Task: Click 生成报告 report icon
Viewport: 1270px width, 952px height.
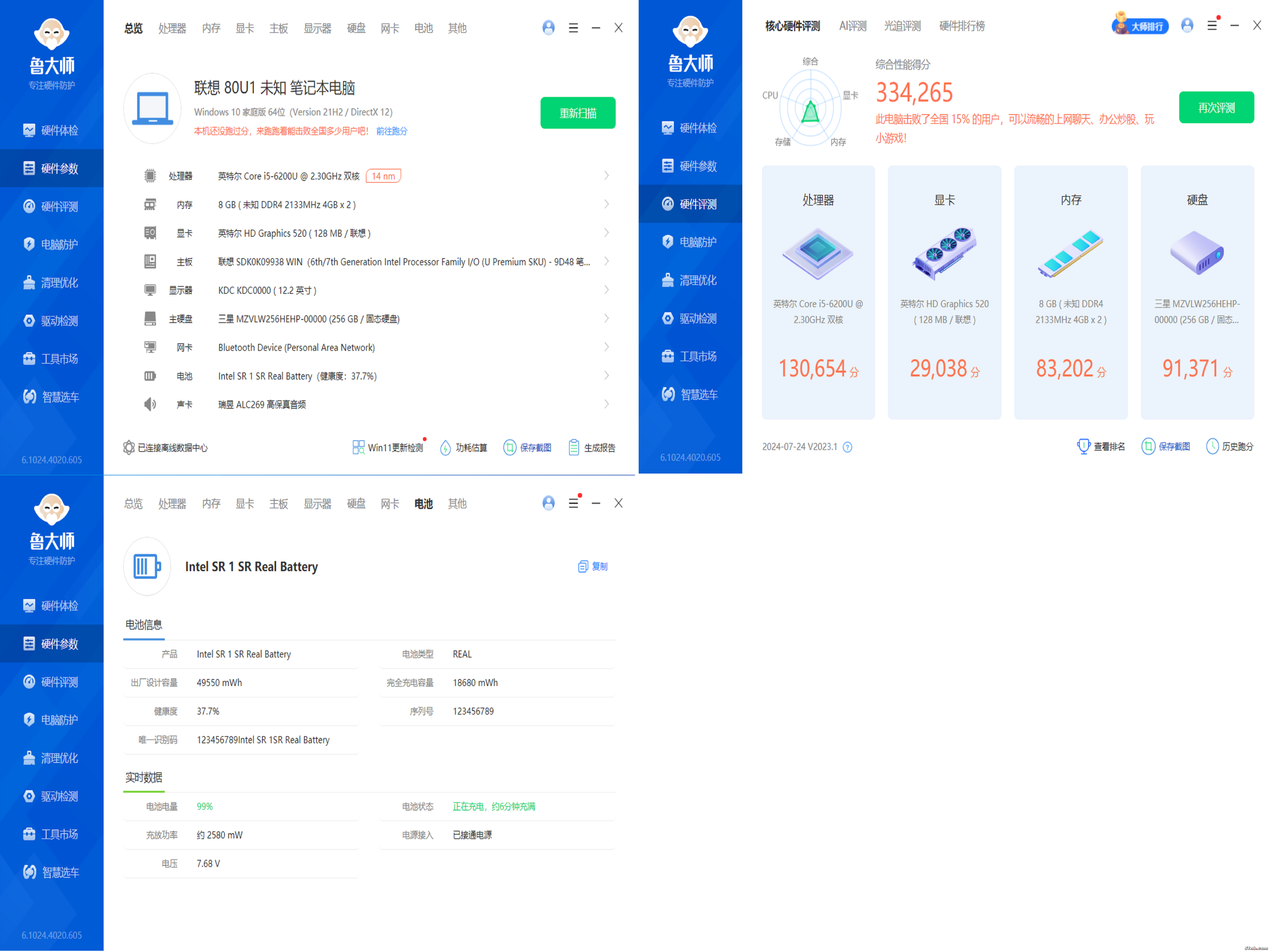Action: click(574, 448)
